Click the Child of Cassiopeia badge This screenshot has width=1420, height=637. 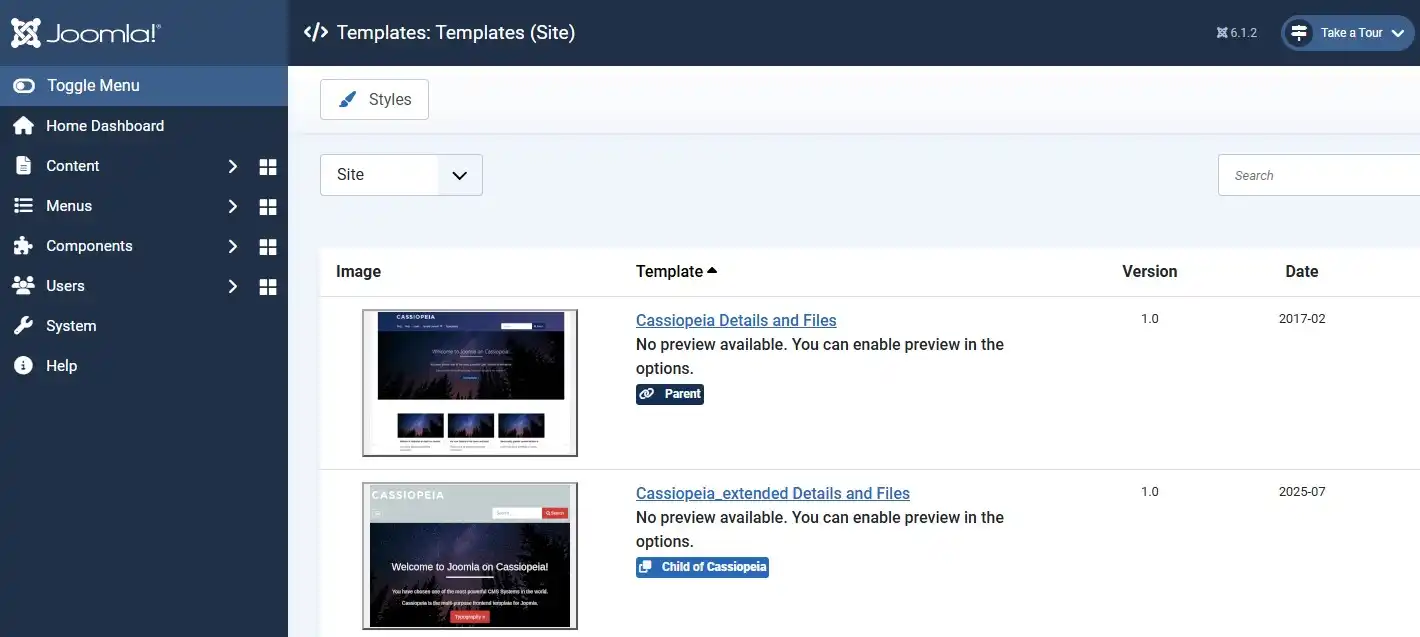coord(702,567)
